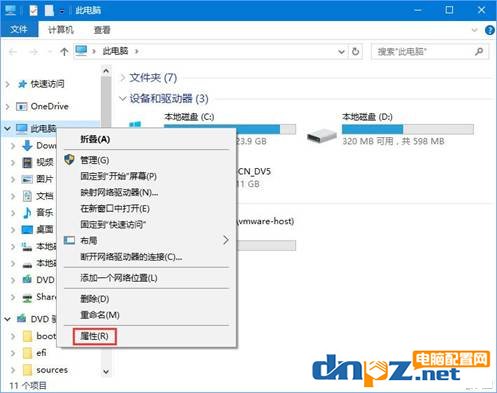
Task: Click the 本地磁盘 (C:) drive label
Action: pos(189,117)
